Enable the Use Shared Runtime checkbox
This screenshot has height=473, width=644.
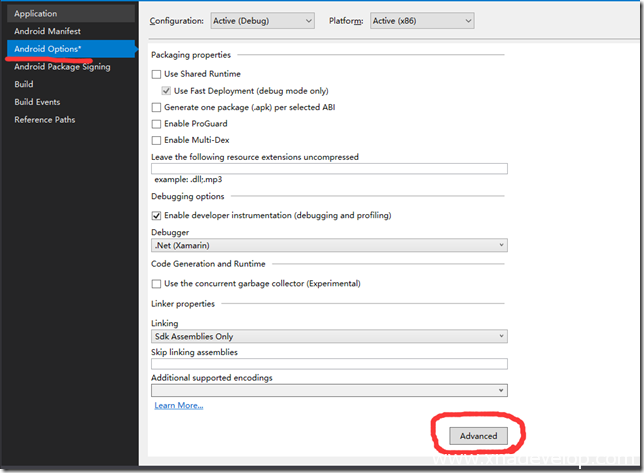(156, 75)
